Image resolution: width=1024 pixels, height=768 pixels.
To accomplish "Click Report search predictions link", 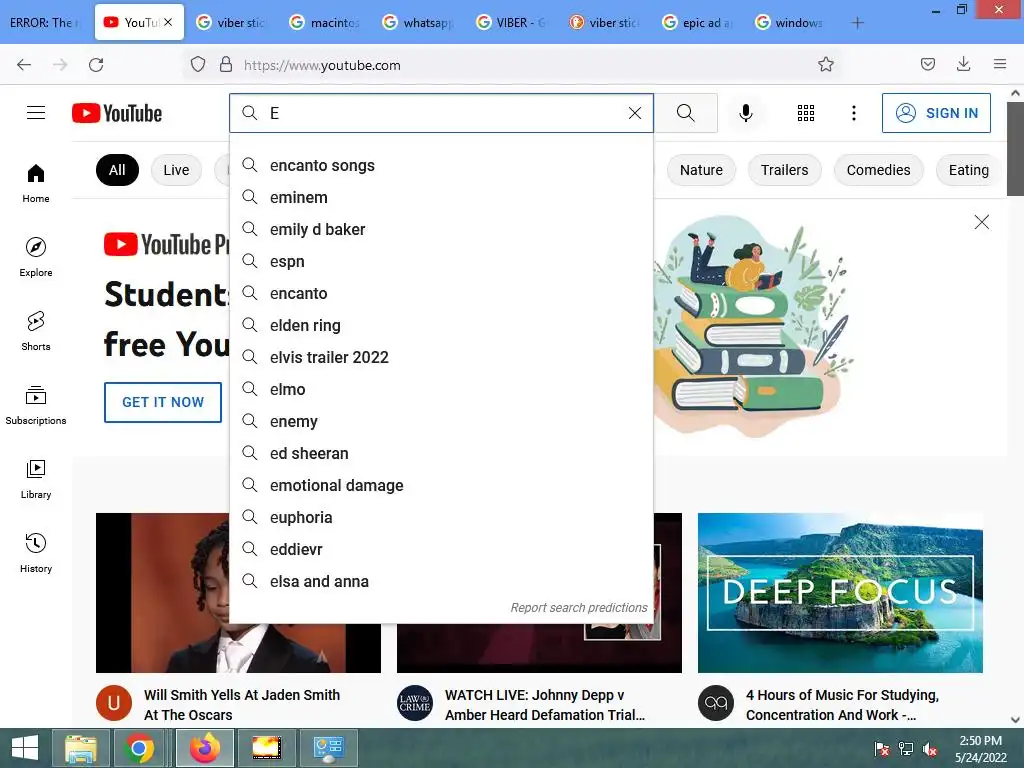I will tap(579, 607).
